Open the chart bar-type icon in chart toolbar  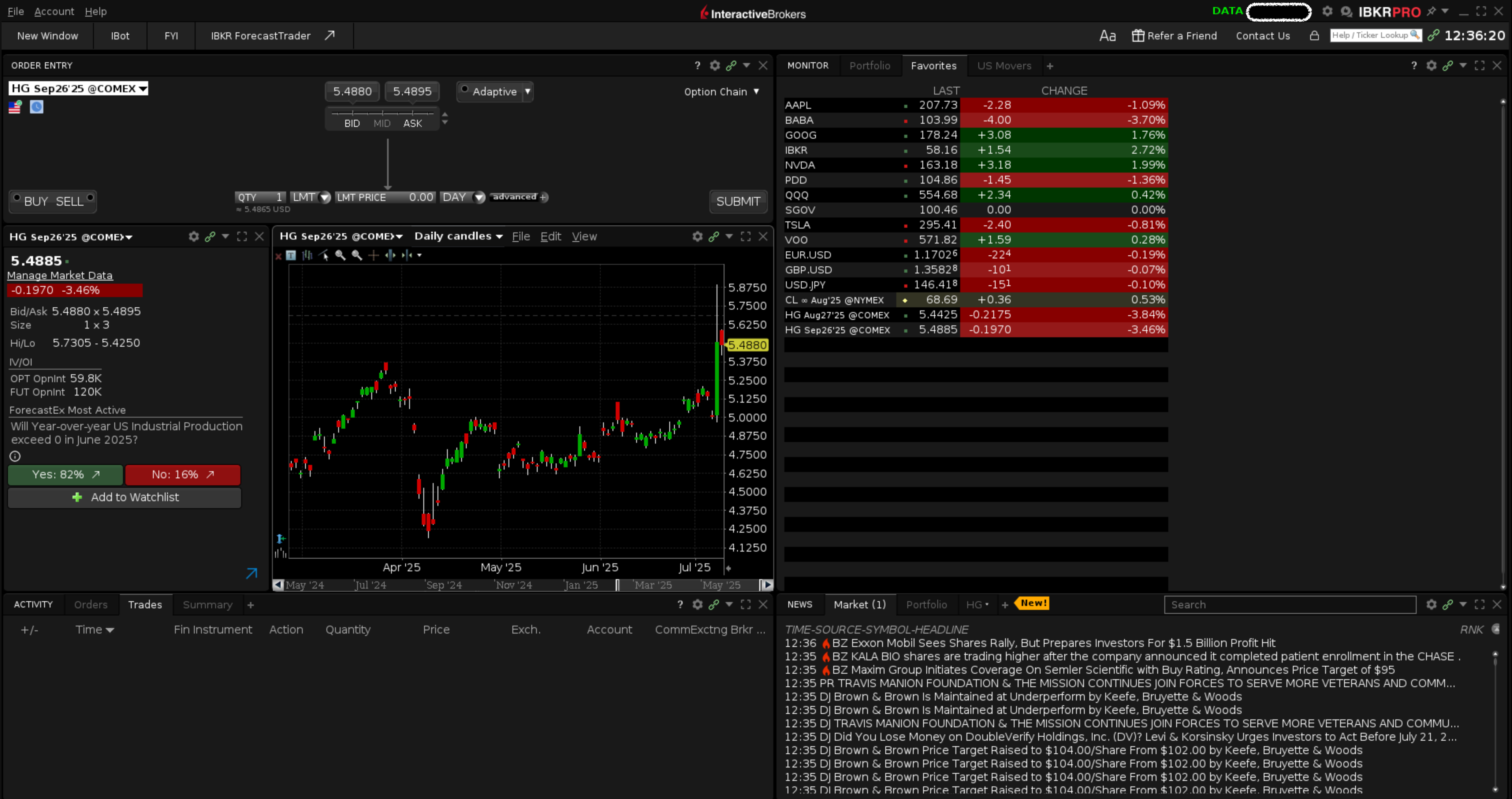coord(307,255)
